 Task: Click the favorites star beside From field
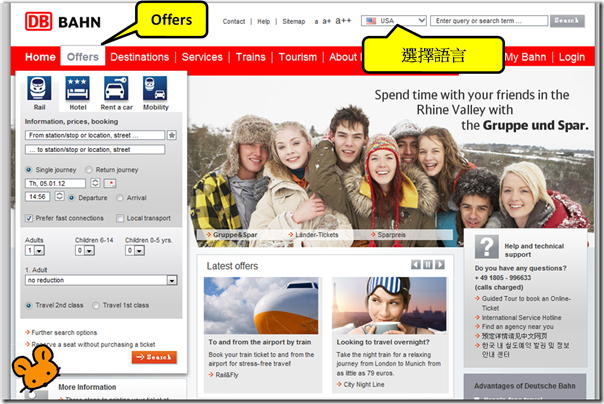tap(172, 135)
